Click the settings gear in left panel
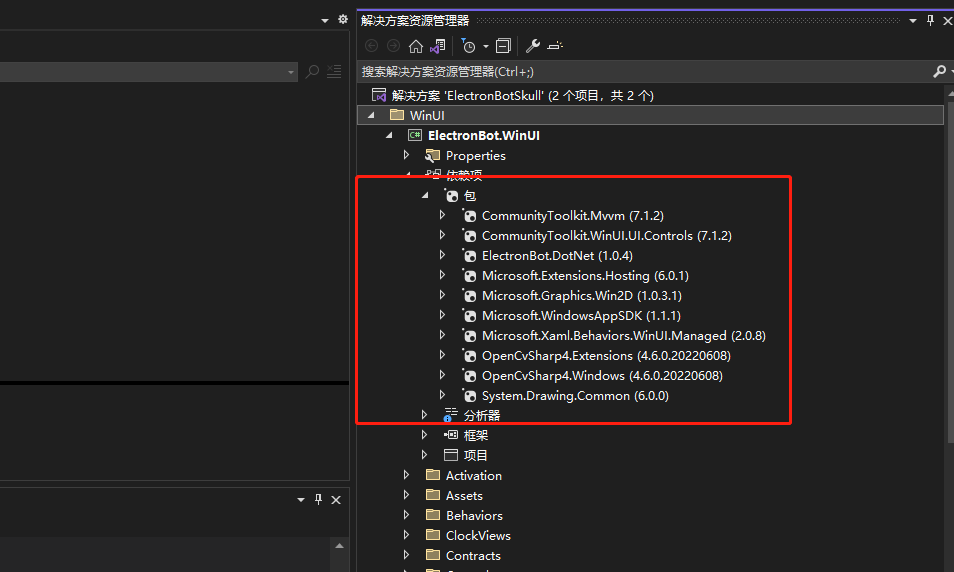This screenshot has width=954, height=572. point(343,19)
